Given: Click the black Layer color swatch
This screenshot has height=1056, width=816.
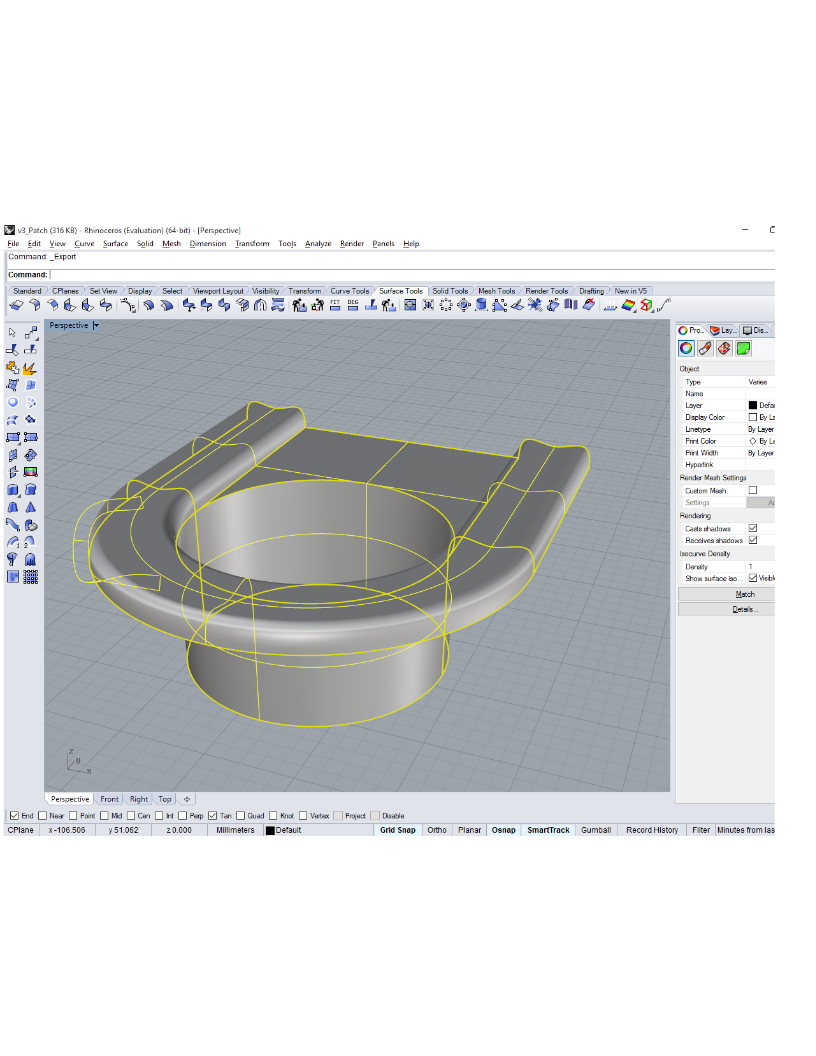Looking at the screenshot, I should tap(753, 405).
